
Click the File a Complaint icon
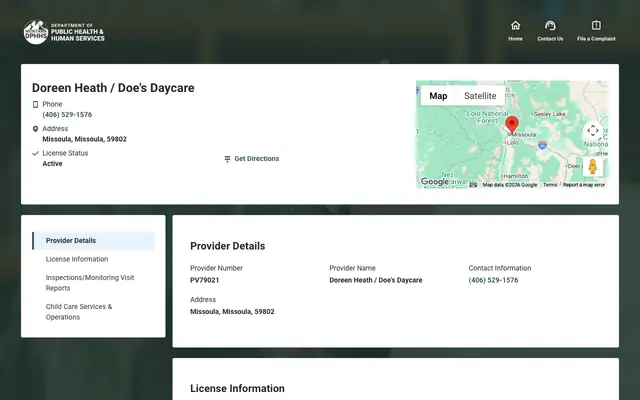coord(596,25)
